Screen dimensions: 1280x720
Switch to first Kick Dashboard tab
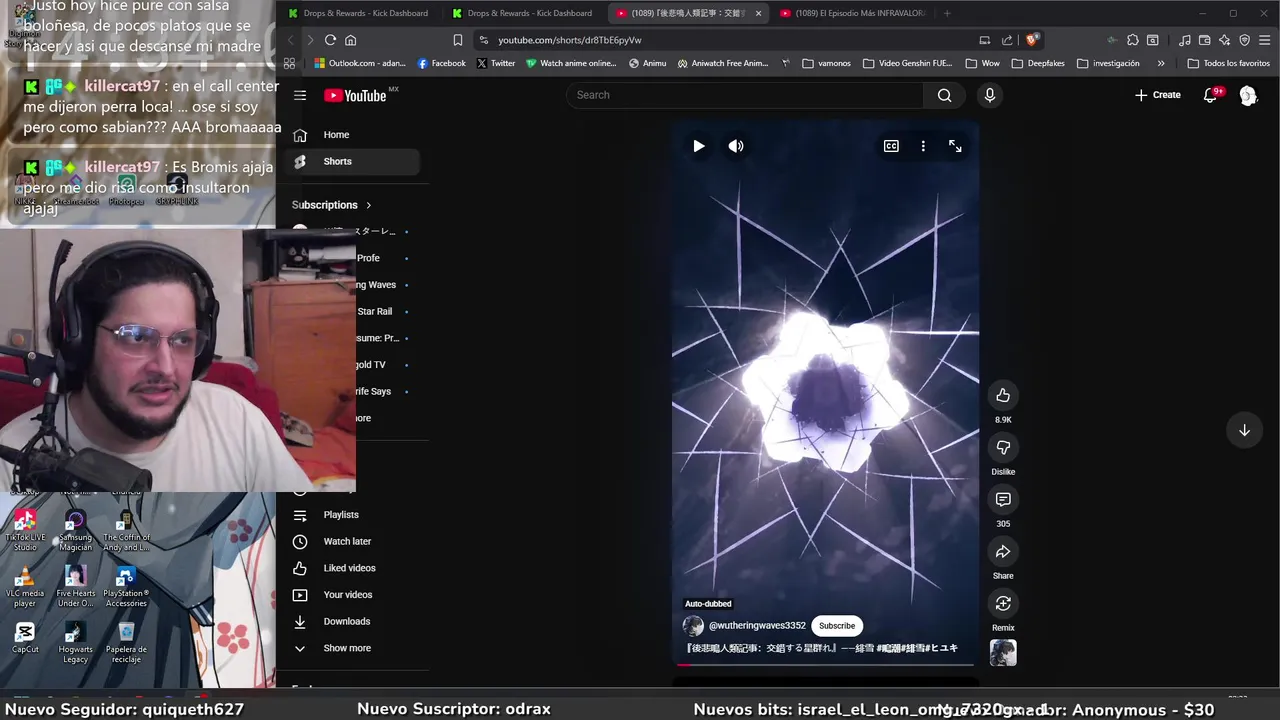(x=358, y=13)
